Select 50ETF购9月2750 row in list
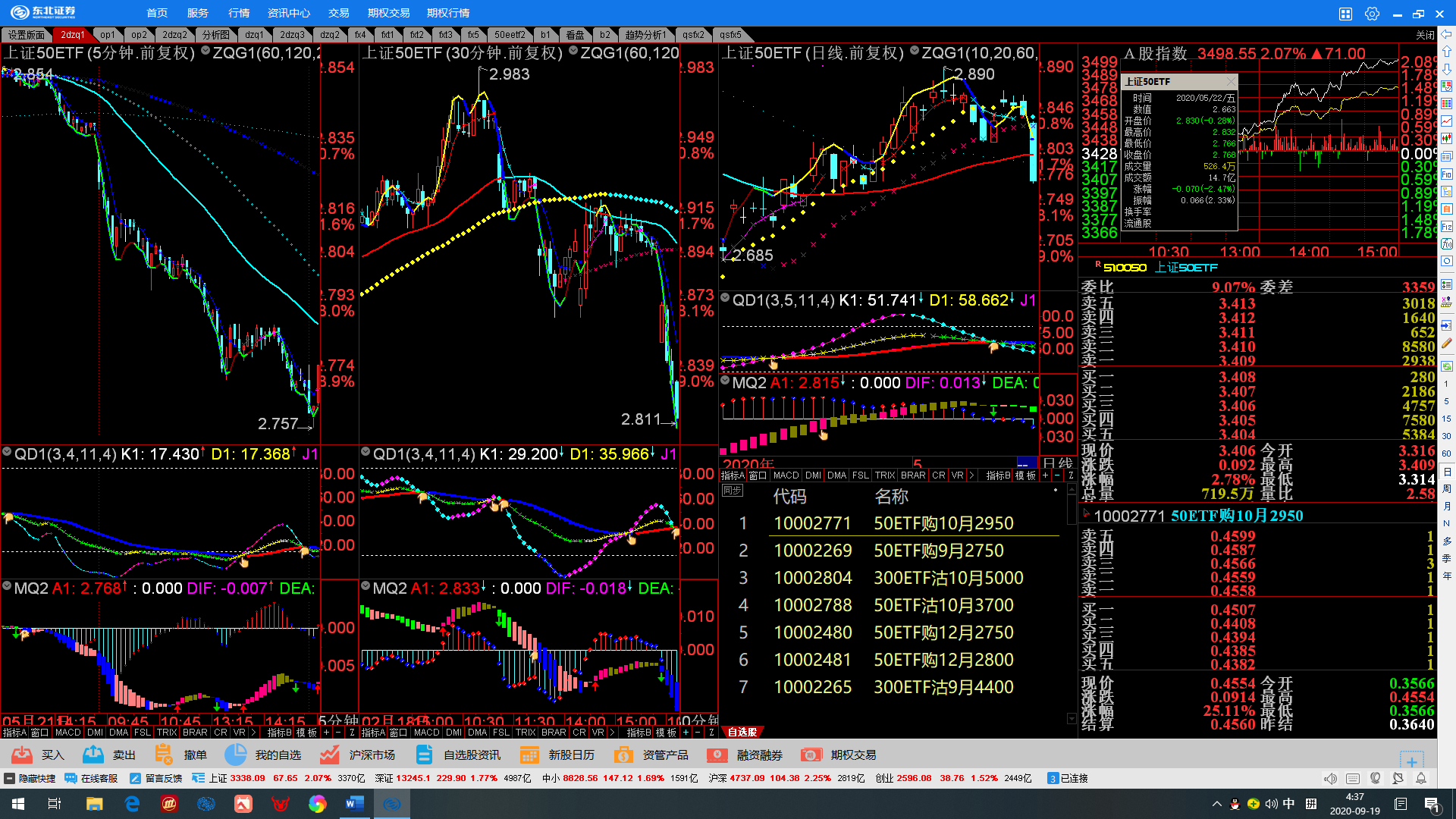The width and height of the screenshot is (1456, 819). pyautogui.click(x=938, y=551)
